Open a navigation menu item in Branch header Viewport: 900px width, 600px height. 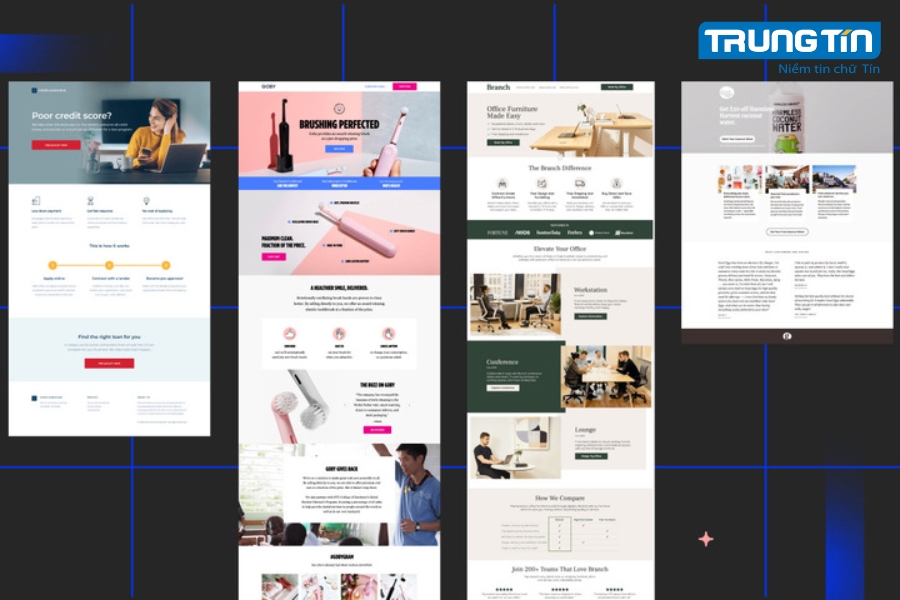(524, 87)
